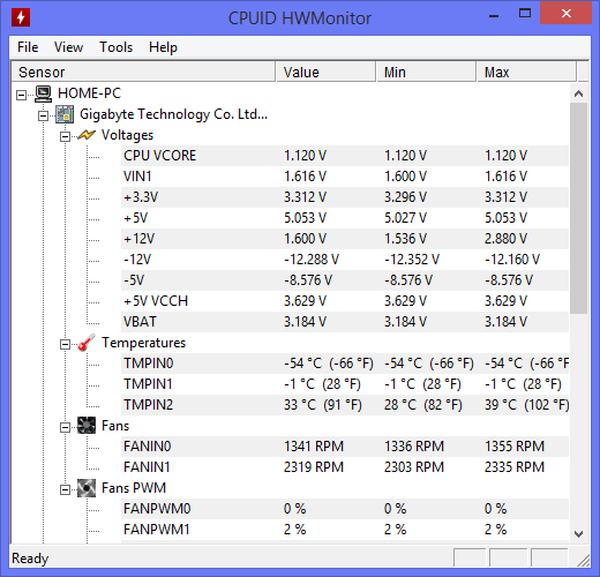
Task: Click the Value column header
Action: (x=325, y=72)
